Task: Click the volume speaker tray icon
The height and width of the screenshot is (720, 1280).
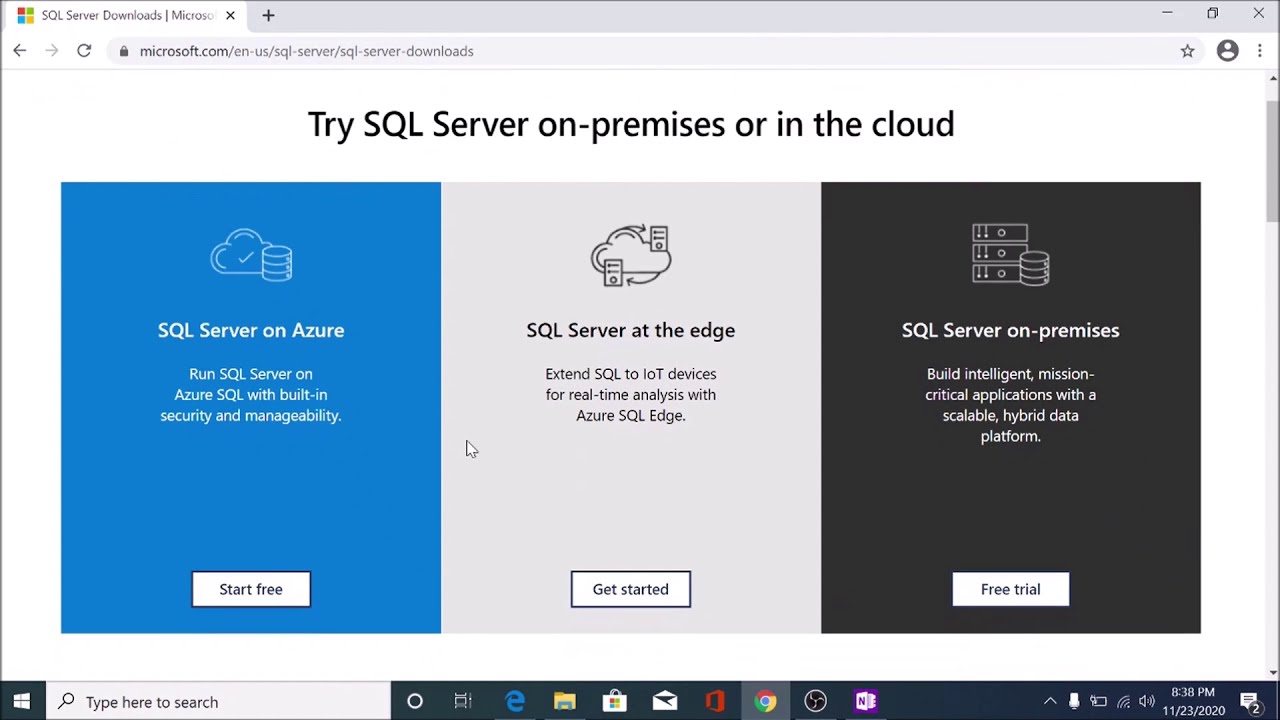Action: pos(1147,701)
